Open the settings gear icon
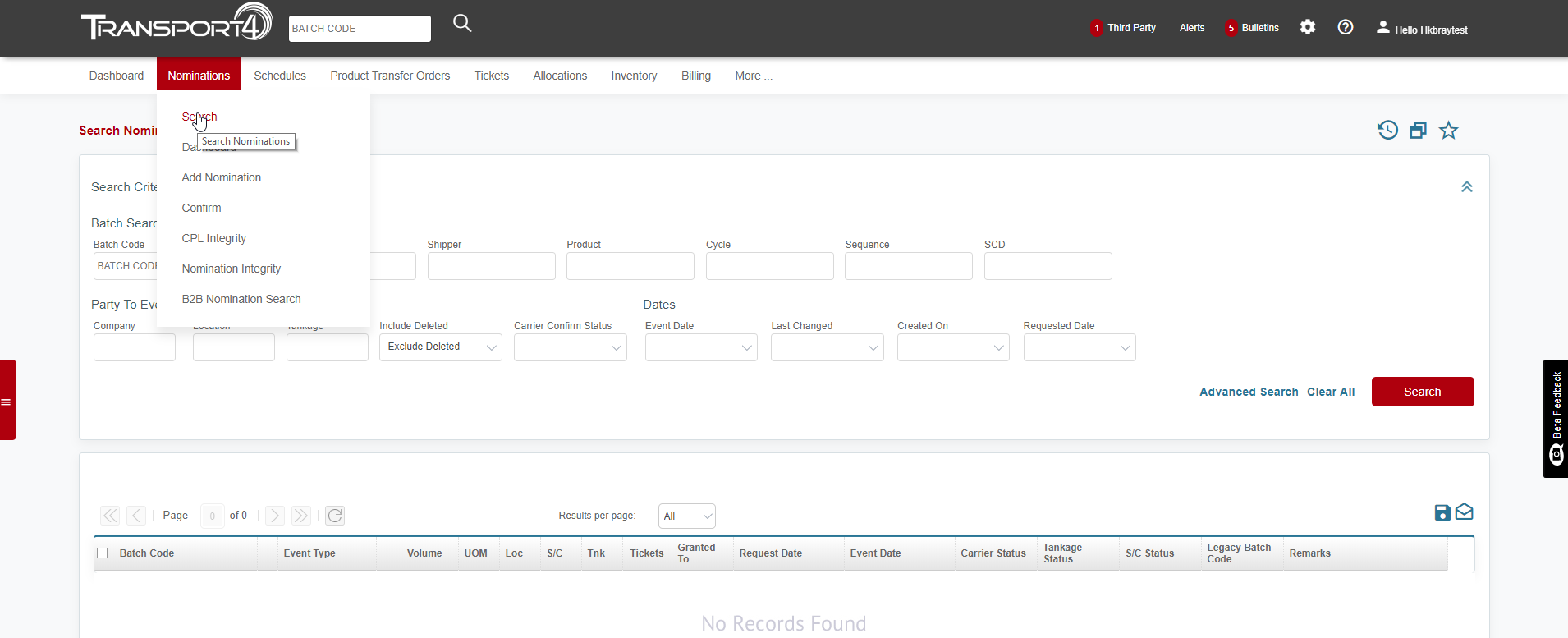 click(x=1308, y=27)
